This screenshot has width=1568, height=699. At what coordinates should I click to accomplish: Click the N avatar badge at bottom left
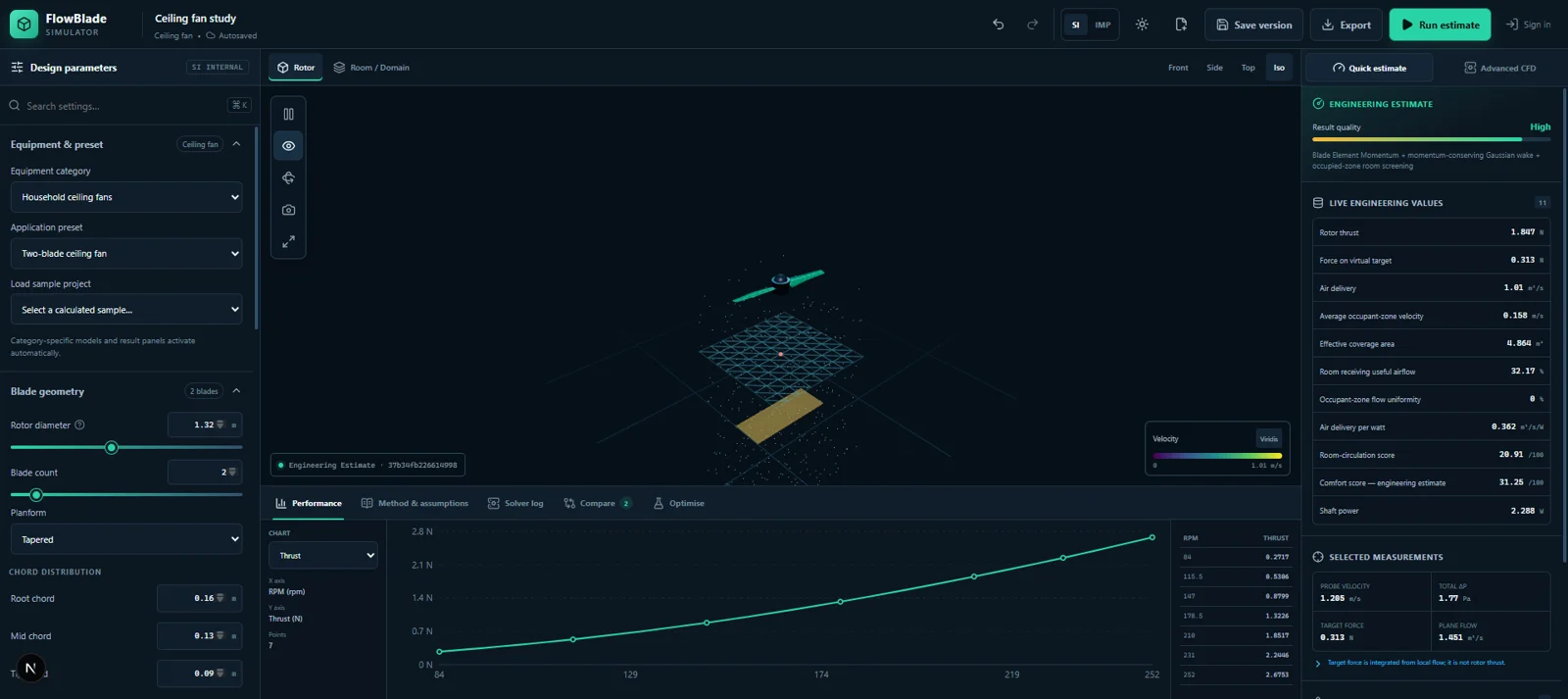pos(30,669)
